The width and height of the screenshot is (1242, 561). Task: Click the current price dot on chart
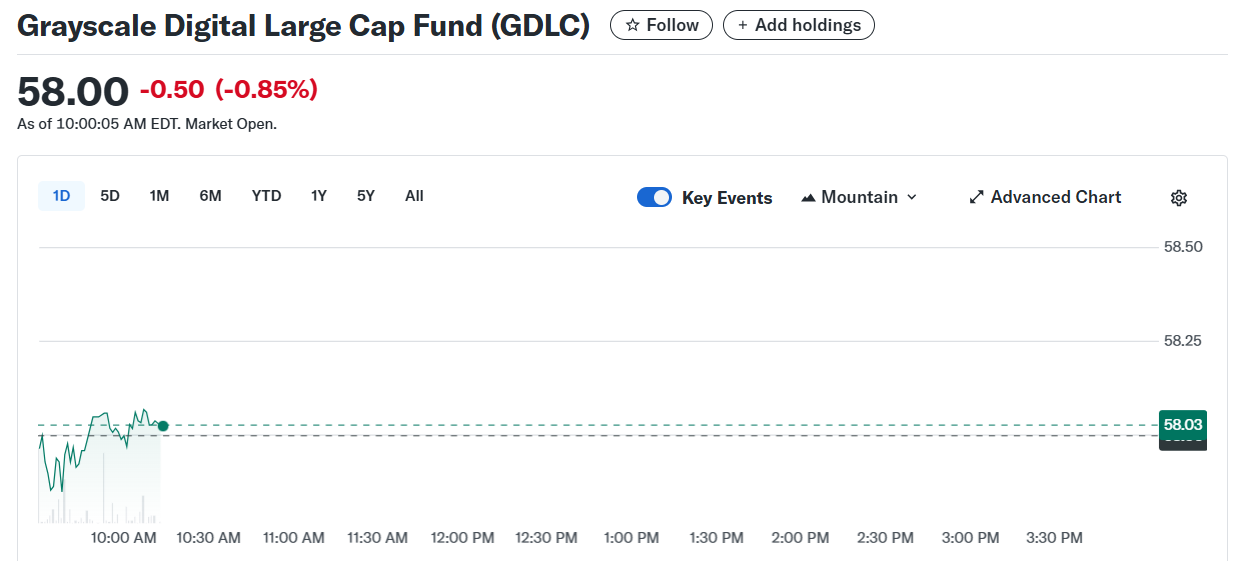[x=163, y=426]
